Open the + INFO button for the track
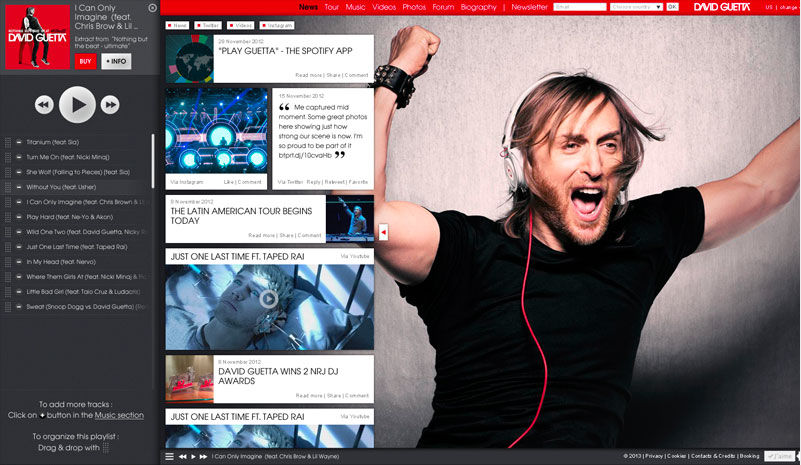 pyautogui.click(x=116, y=61)
